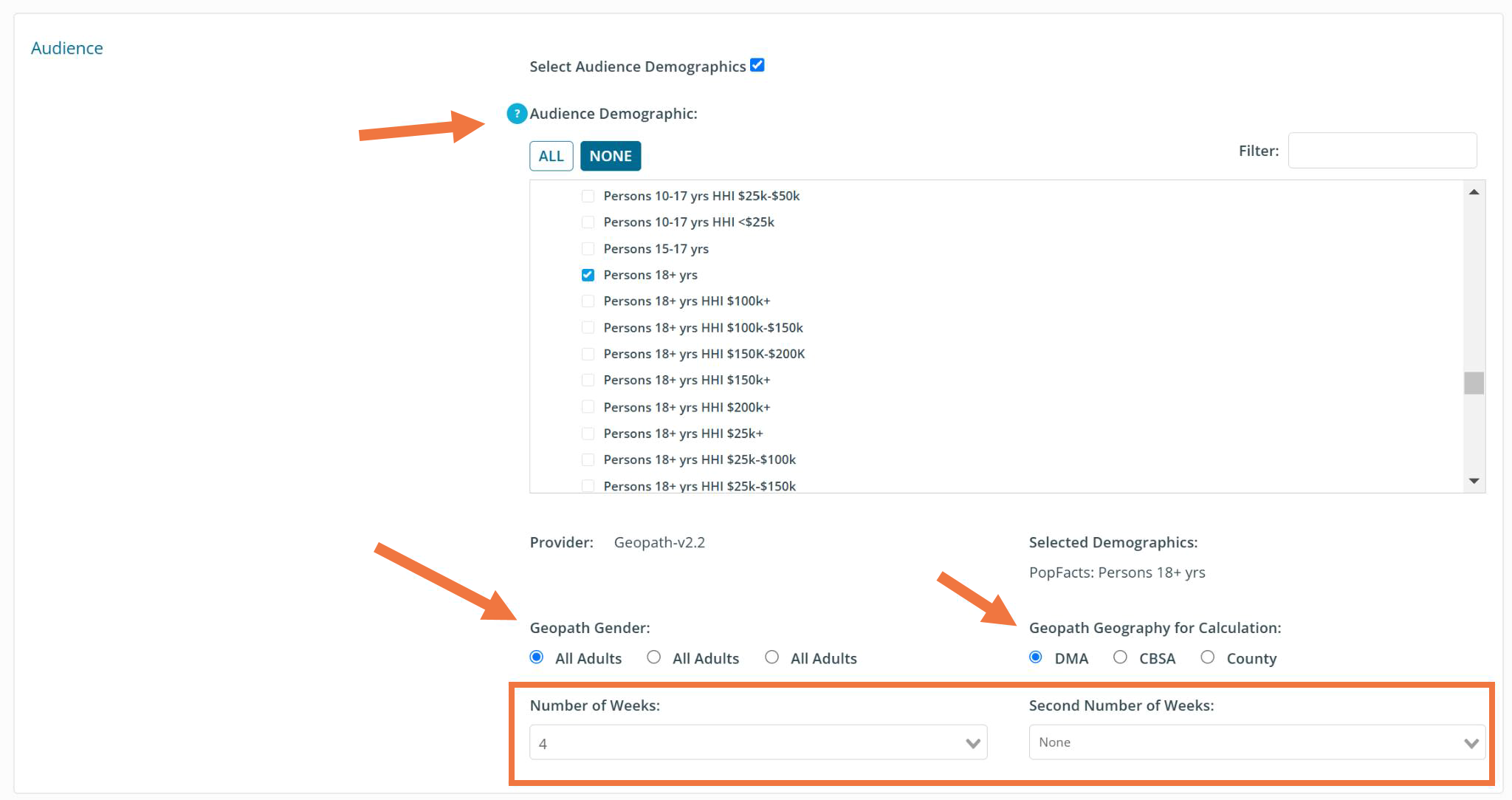Click the scroll down arrow in demographics list
Viewport: 1512px width, 800px height.
(1474, 481)
